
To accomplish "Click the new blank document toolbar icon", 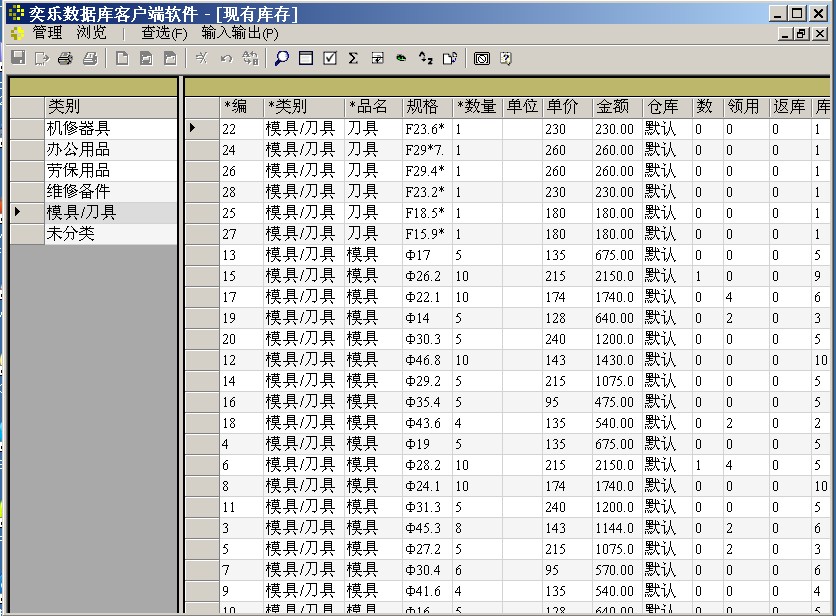I will [122, 59].
